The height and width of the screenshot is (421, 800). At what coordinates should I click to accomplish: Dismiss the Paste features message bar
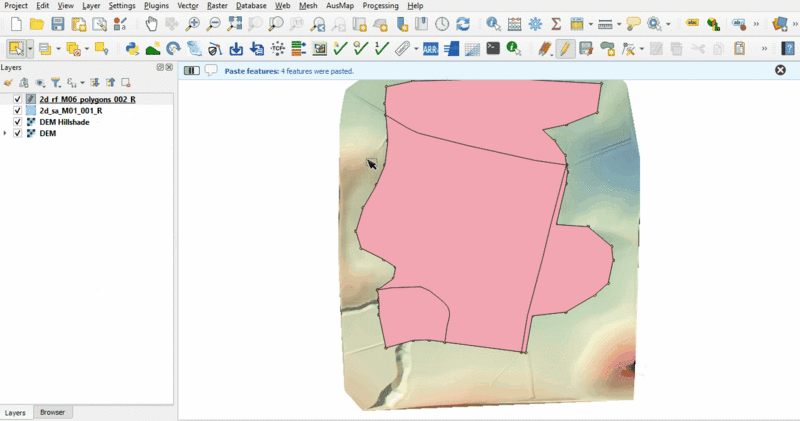tap(781, 70)
